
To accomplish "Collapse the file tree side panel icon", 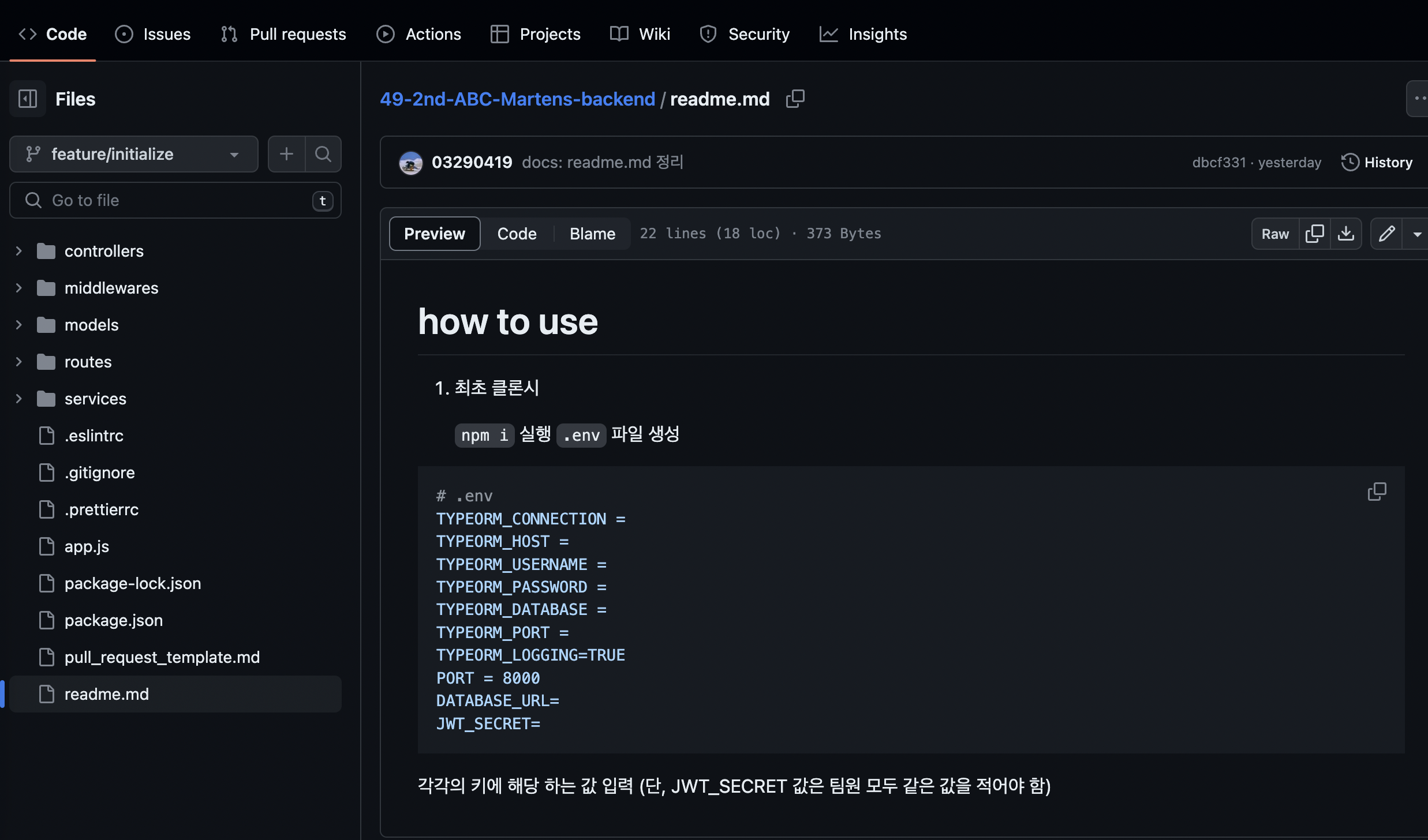I will pyautogui.click(x=28, y=99).
